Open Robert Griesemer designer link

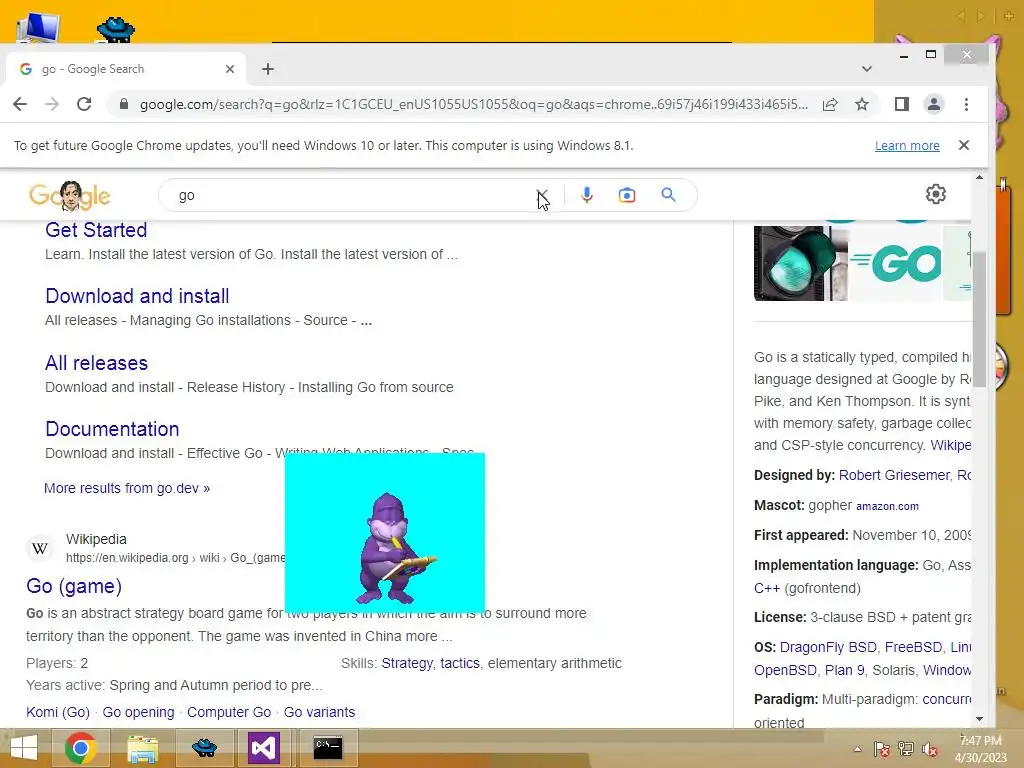894,475
